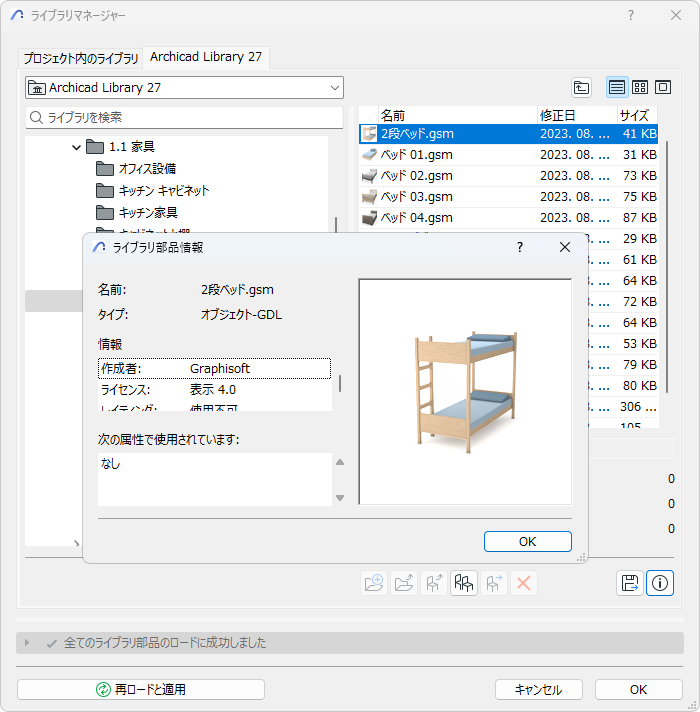700x712 pixels.
Task: Select the ベッド 01.gsm row
Action: (x=508, y=154)
